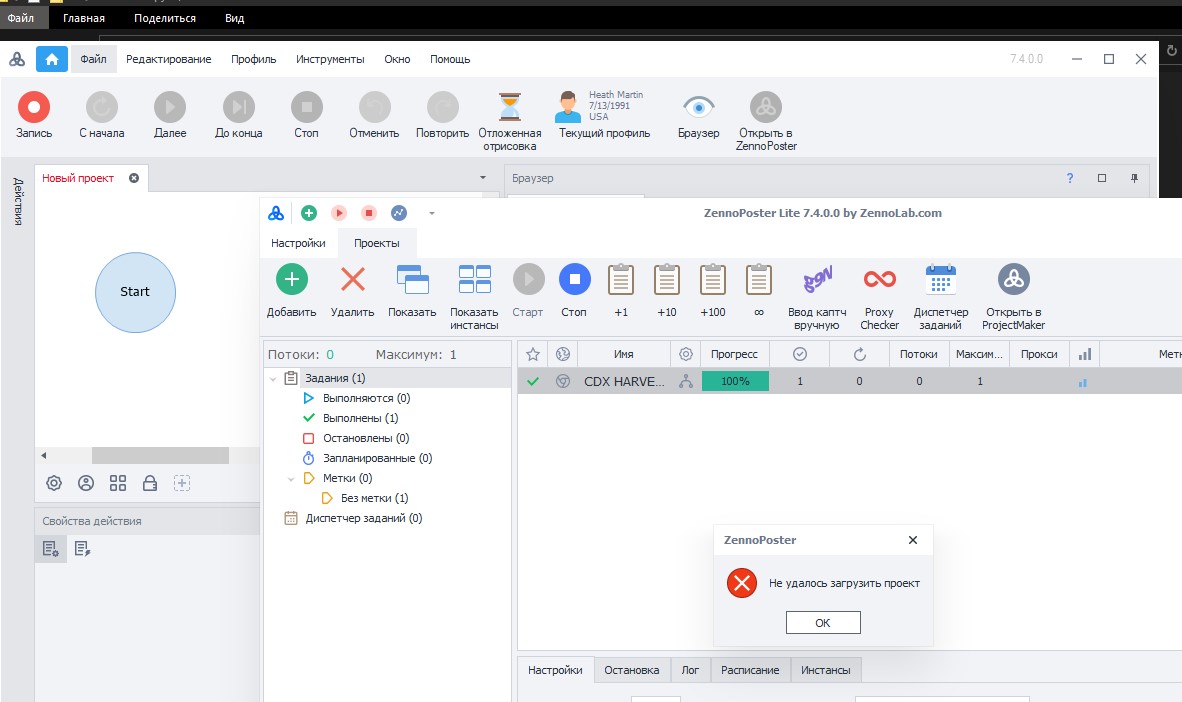Click the dashed plus icon below project canvas

[182, 483]
